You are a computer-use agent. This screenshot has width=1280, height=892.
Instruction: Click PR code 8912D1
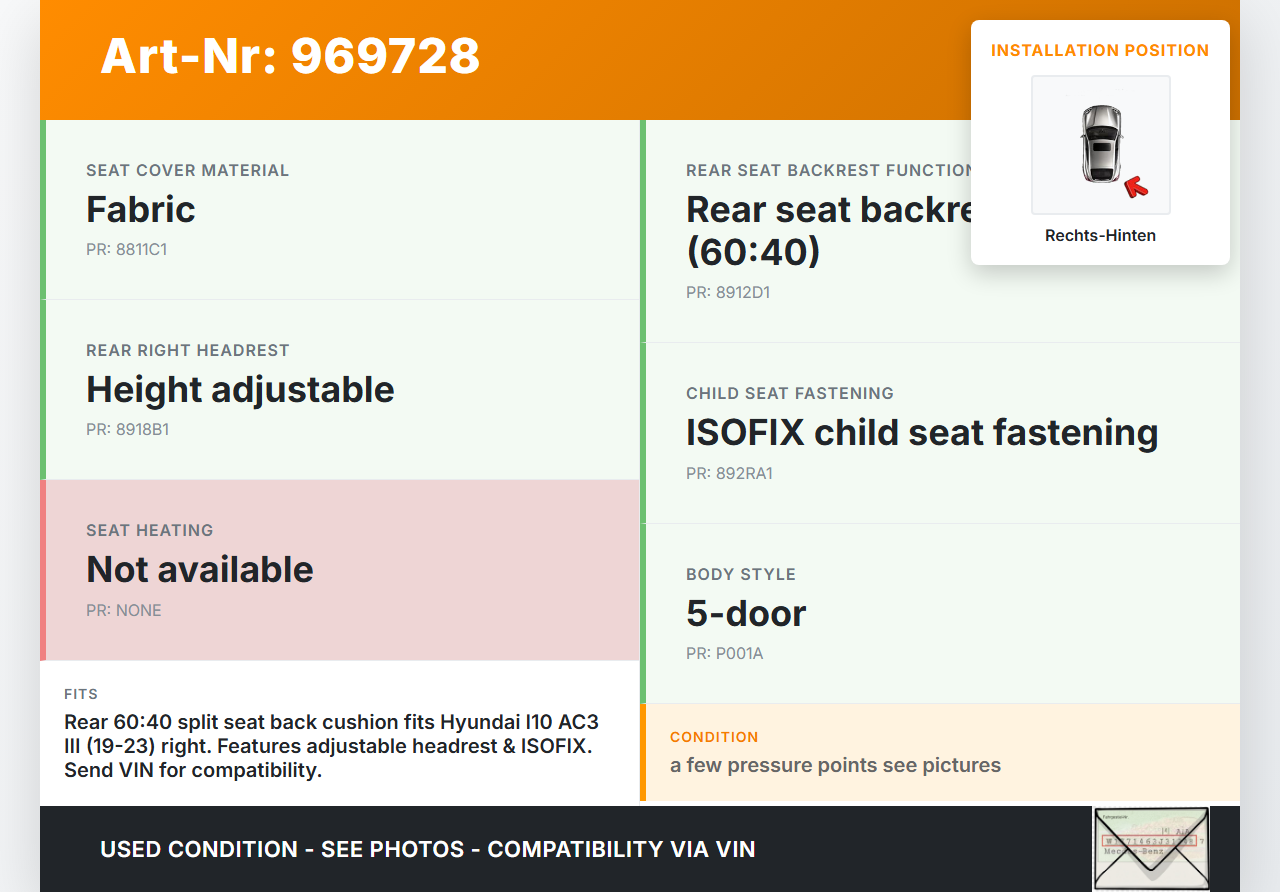pyautogui.click(x=728, y=293)
